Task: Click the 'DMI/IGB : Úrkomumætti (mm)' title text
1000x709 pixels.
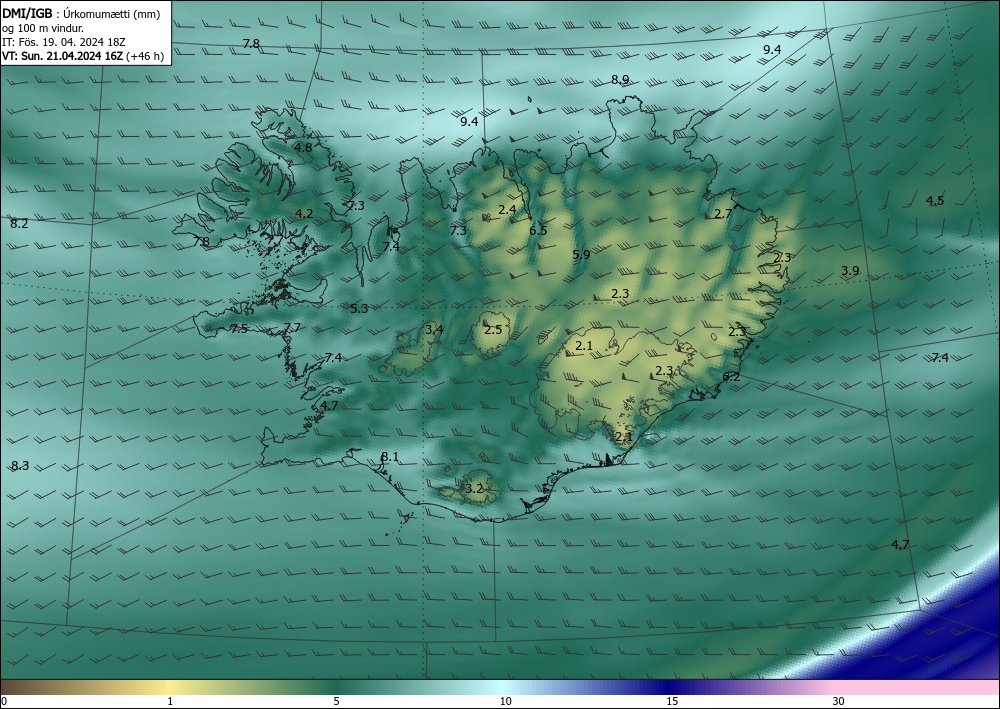Action: [81, 13]
